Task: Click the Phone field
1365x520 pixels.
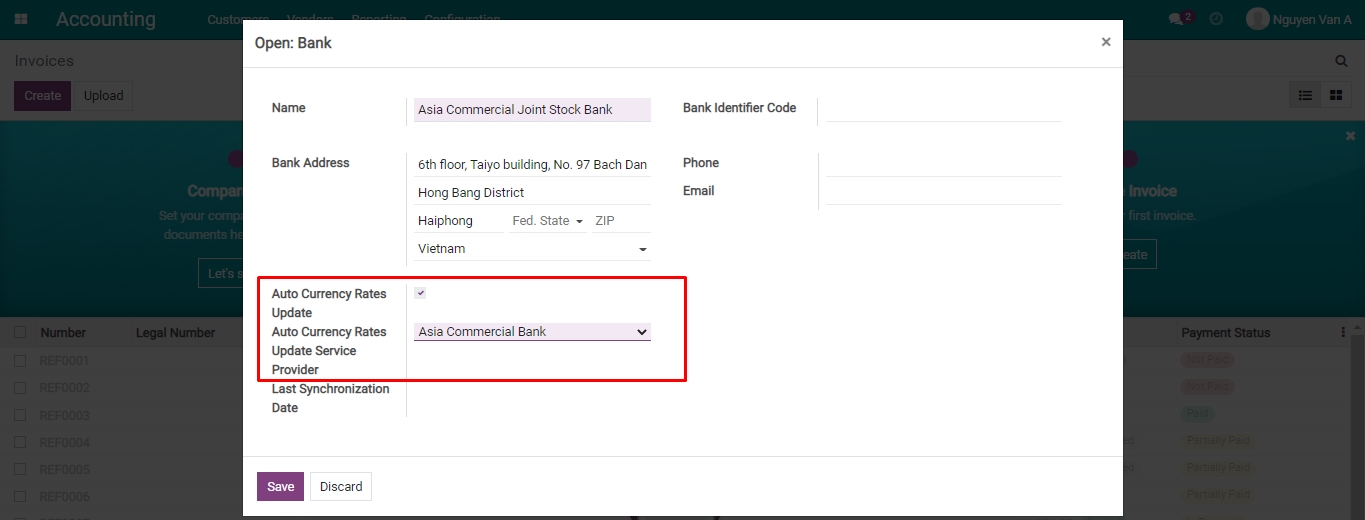Action: (x=943, y=165)
